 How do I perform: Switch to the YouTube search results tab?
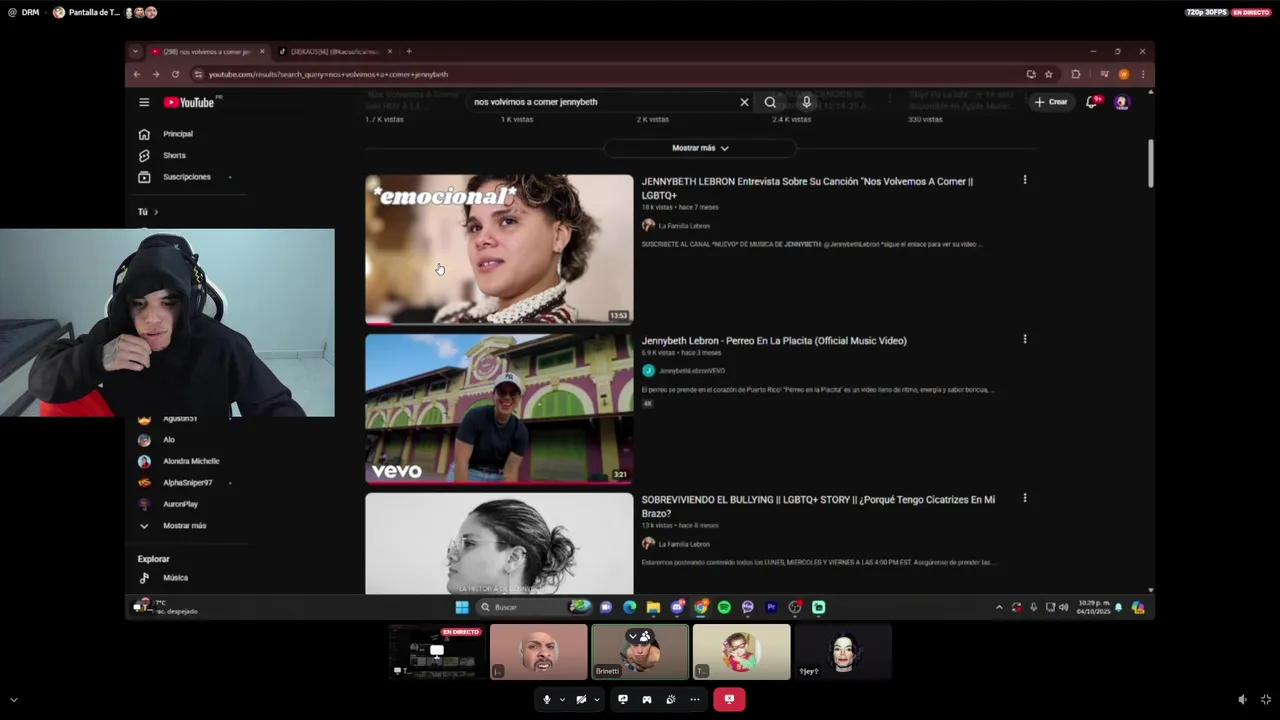207,52
